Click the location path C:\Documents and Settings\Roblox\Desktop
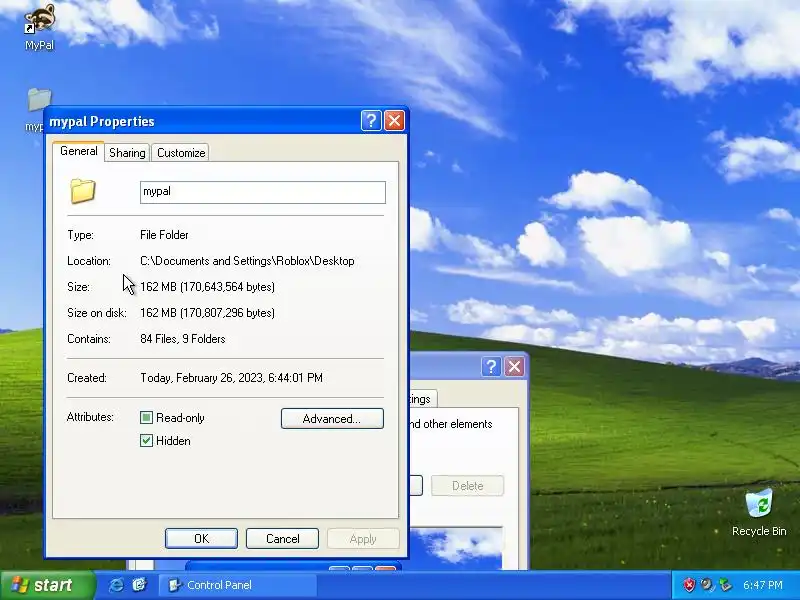The width and height of the screenshot is (800, 600). click(247, 261)
